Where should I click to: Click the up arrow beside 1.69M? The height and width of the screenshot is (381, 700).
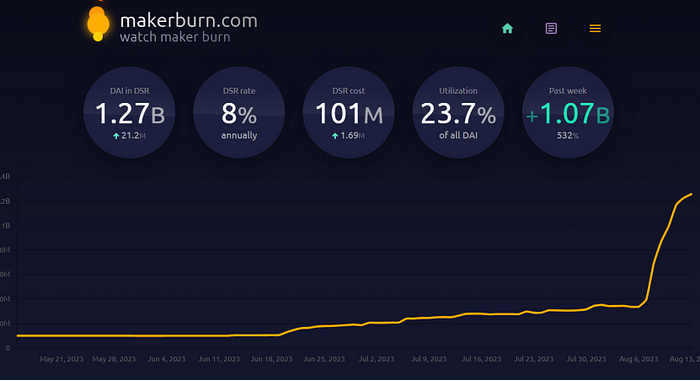tap(335, 136)
